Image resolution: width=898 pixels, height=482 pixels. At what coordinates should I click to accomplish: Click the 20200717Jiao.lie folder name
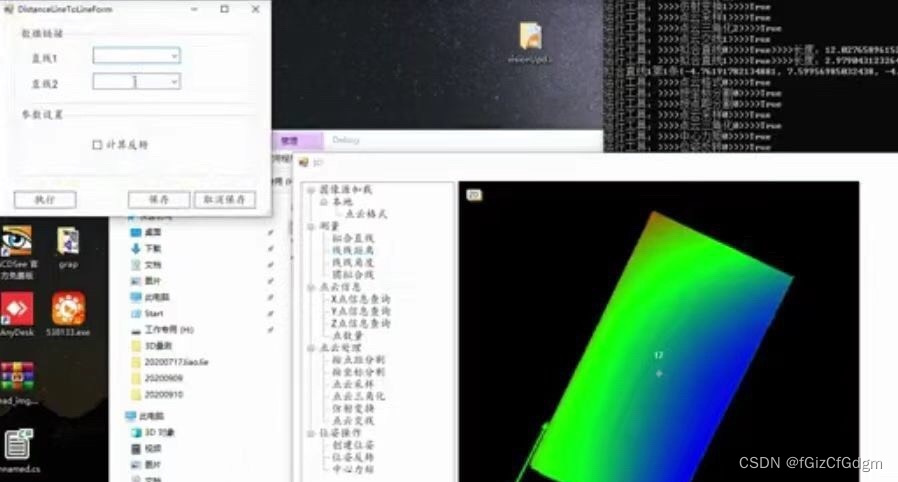pyautogui.click(x=176, y=362)
